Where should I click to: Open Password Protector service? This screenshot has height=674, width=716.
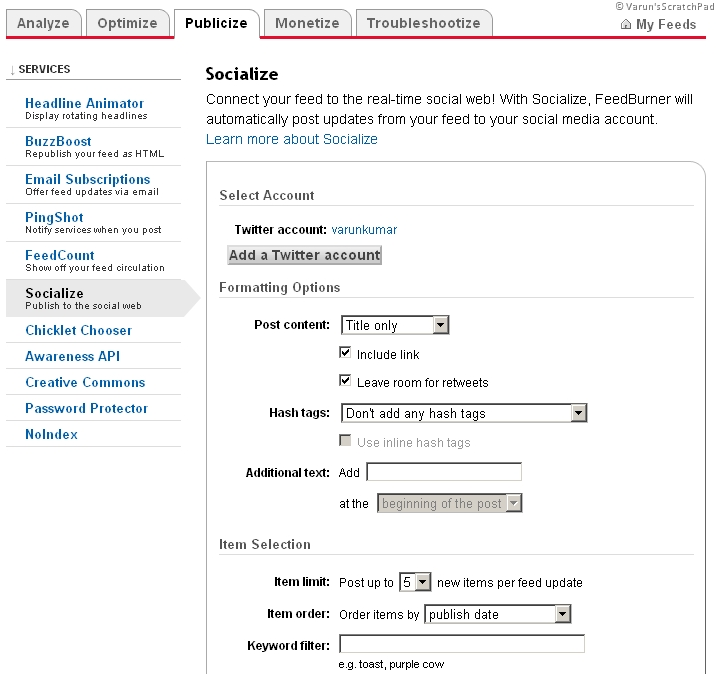87,408
